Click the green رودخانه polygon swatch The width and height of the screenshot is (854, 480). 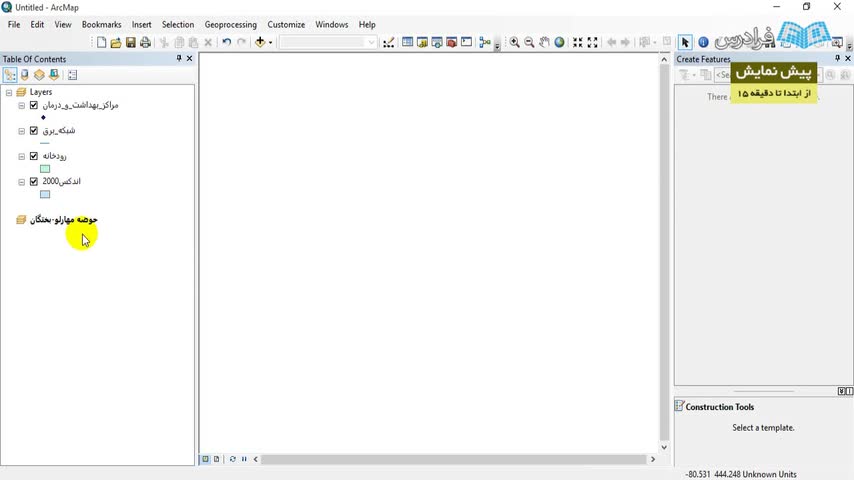[x=45, y=169]
